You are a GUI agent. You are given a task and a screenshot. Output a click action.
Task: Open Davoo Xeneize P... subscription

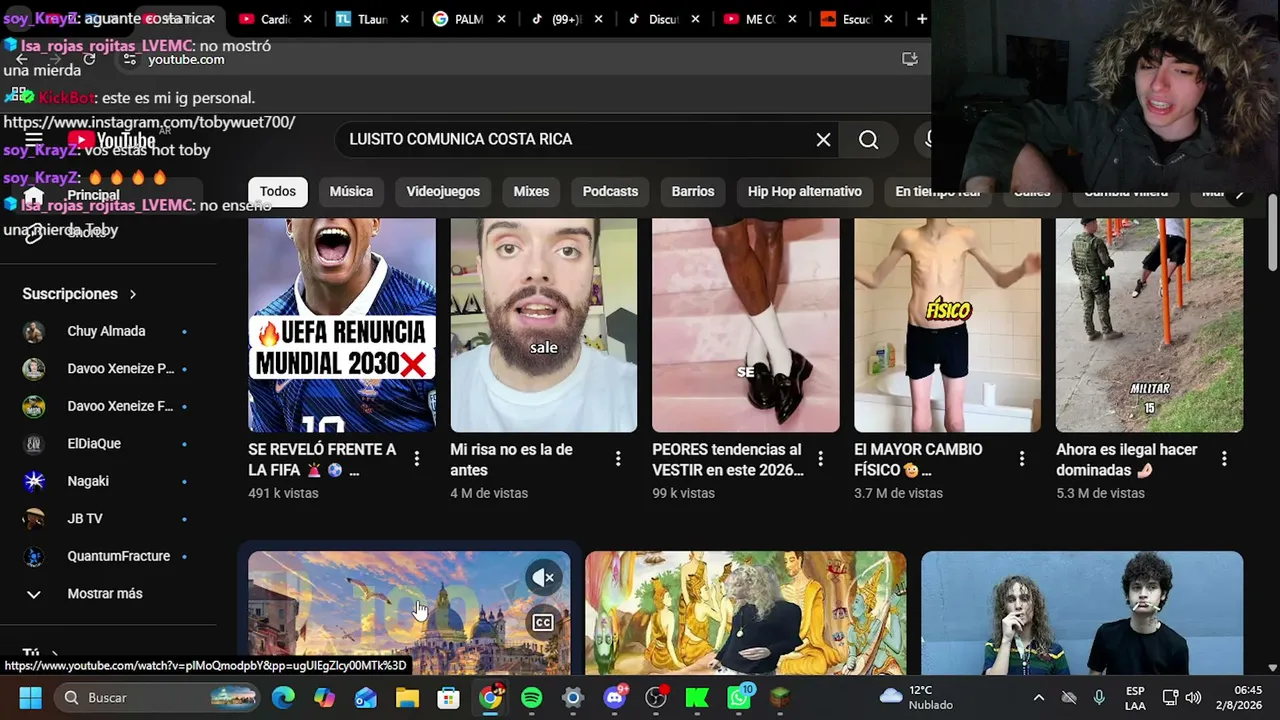click(x=108, y=369)
